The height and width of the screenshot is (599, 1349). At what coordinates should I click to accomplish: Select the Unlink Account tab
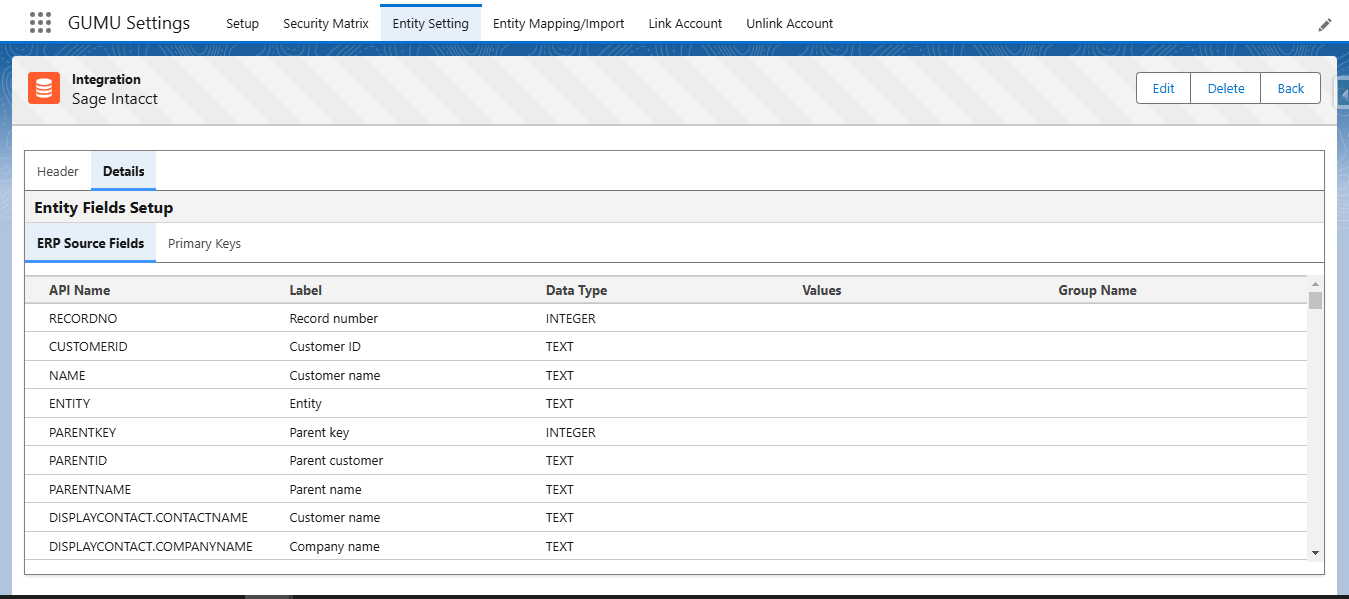pyautogui.click(x=789, y=23)
